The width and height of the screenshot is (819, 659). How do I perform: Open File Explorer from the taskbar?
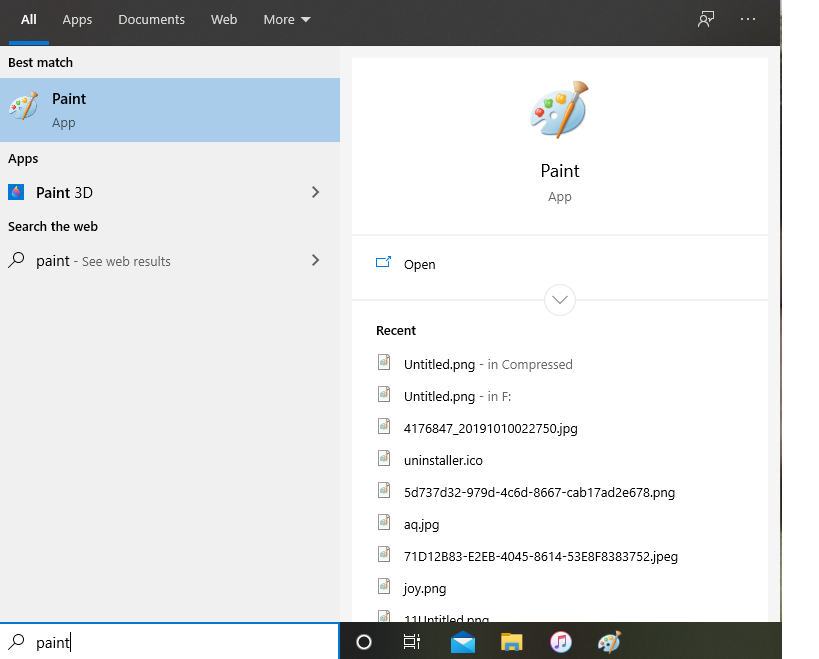point(511,642)
